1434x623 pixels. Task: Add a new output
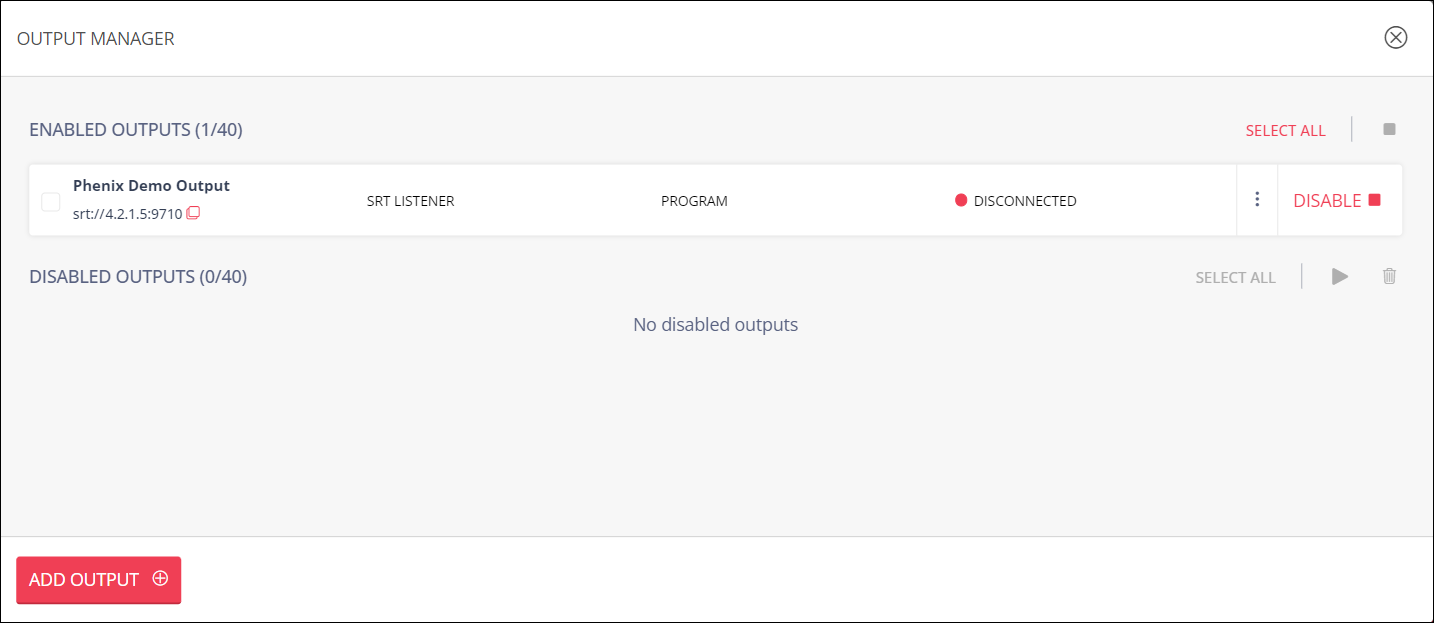point(99,580)
